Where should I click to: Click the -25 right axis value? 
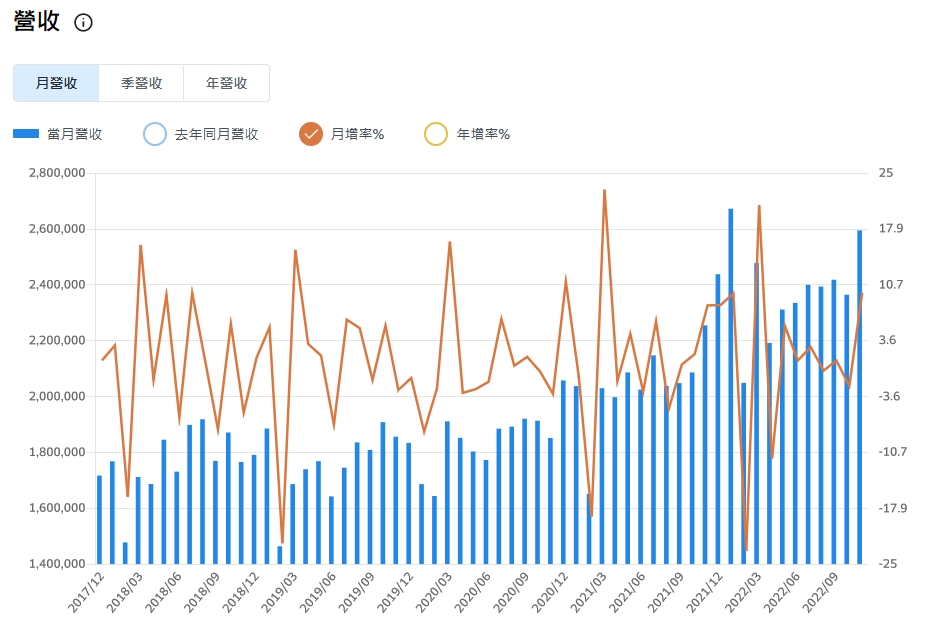click(x=888, y=564)
